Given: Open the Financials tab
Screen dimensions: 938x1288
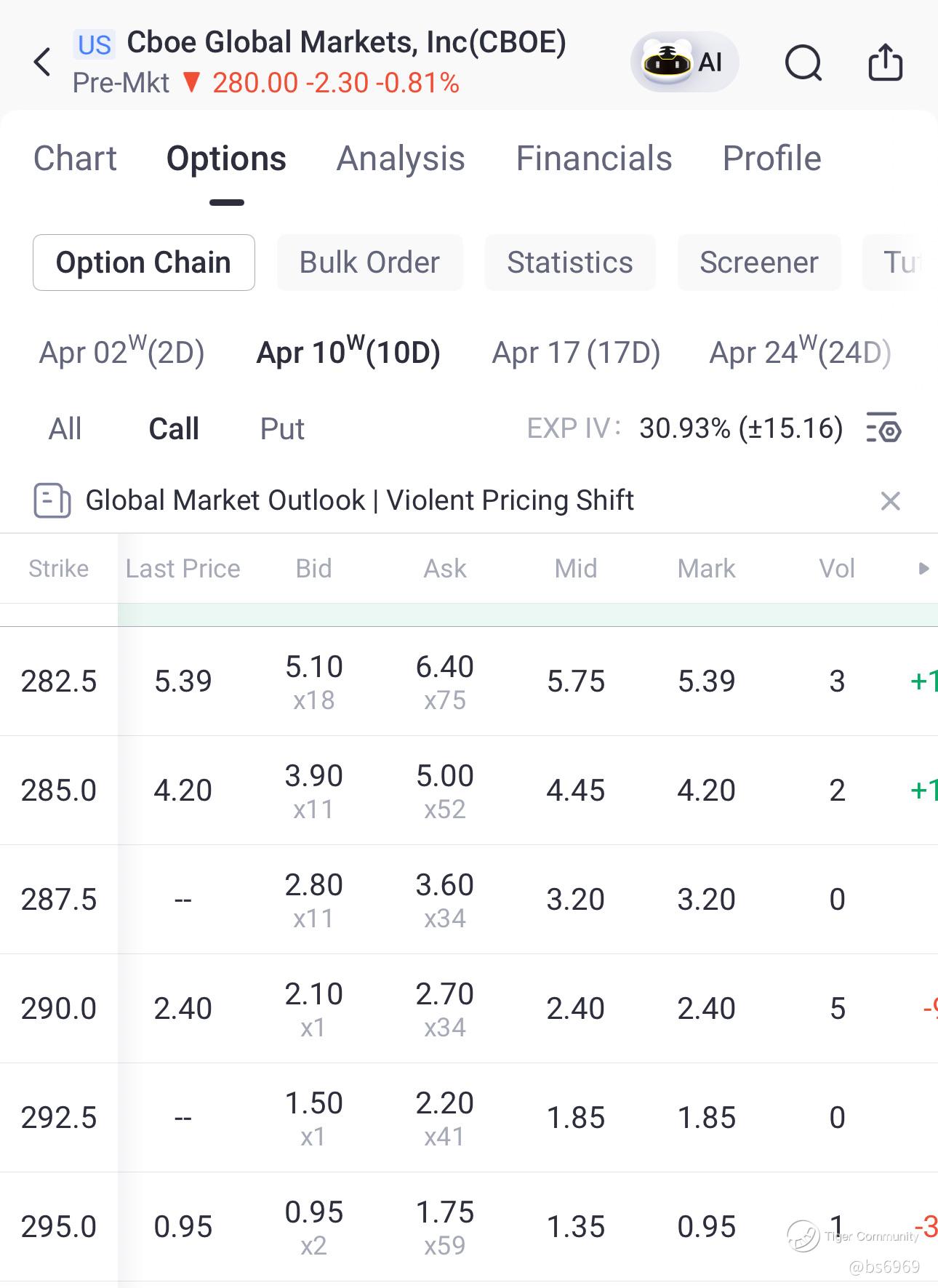Looking at the screenshot, I should click(x=593, y=159).
